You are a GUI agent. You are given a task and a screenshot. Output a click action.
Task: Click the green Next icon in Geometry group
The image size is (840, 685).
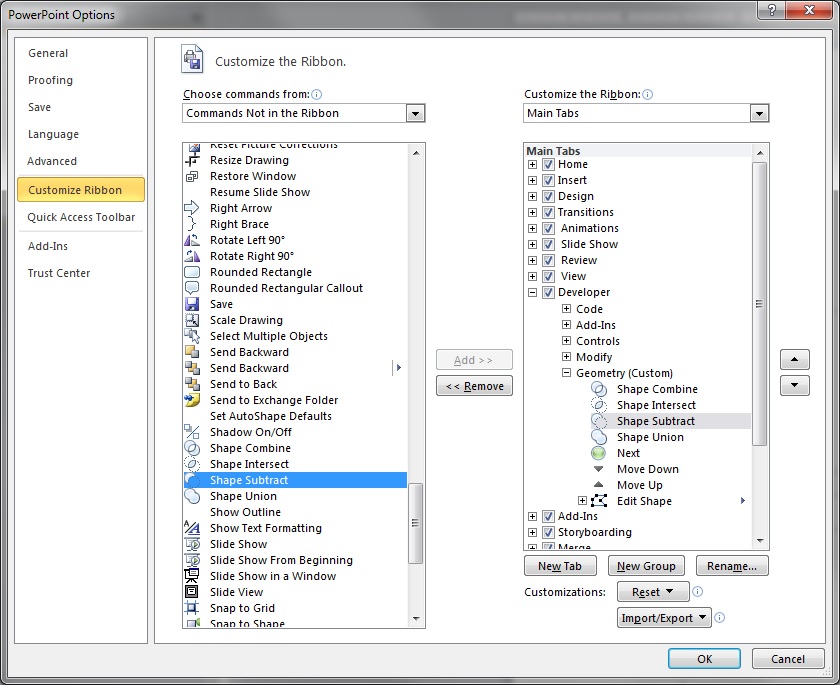point(598,453)
